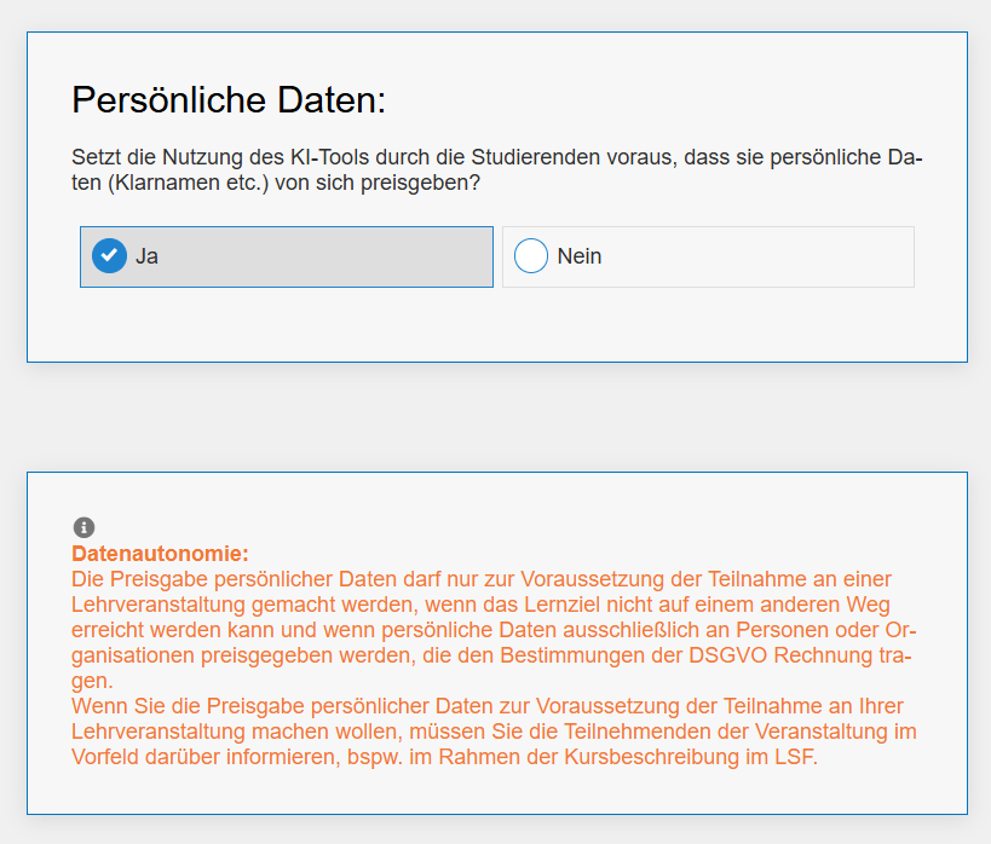This screenshot has width=991, height=844.
Task: Click the question text starting "Setzt die Nutzung"
Action: 497,169
